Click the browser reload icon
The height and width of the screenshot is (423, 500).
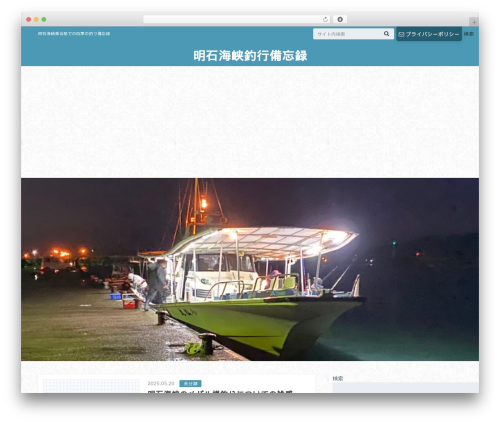325,20
